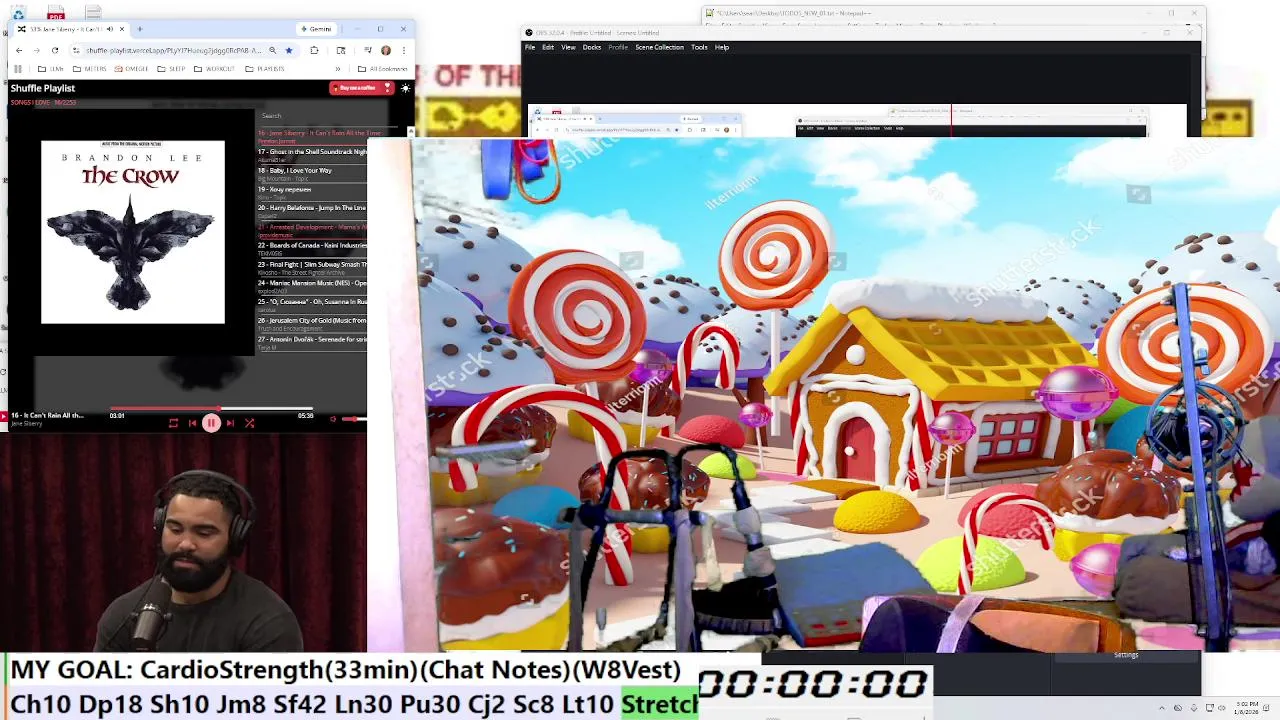Open Chrome extensions puzzle icon
1280x720 pixels.
pyautogui.click(x=314, y=50)
